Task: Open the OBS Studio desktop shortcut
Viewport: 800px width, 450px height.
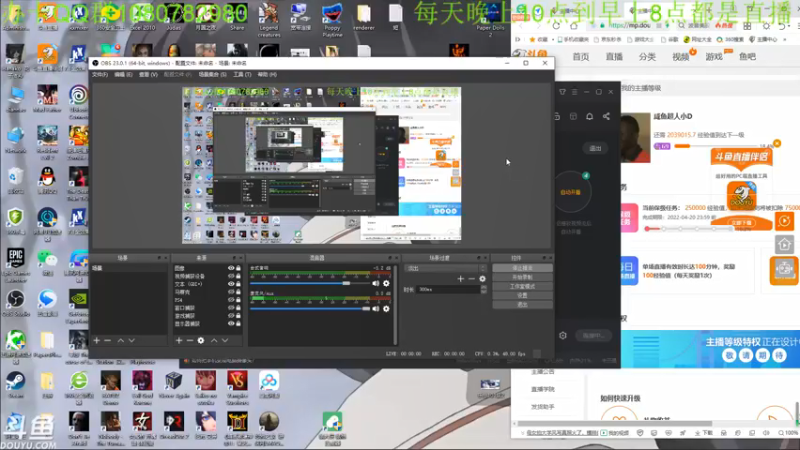Action: click(x=15, y=303)
